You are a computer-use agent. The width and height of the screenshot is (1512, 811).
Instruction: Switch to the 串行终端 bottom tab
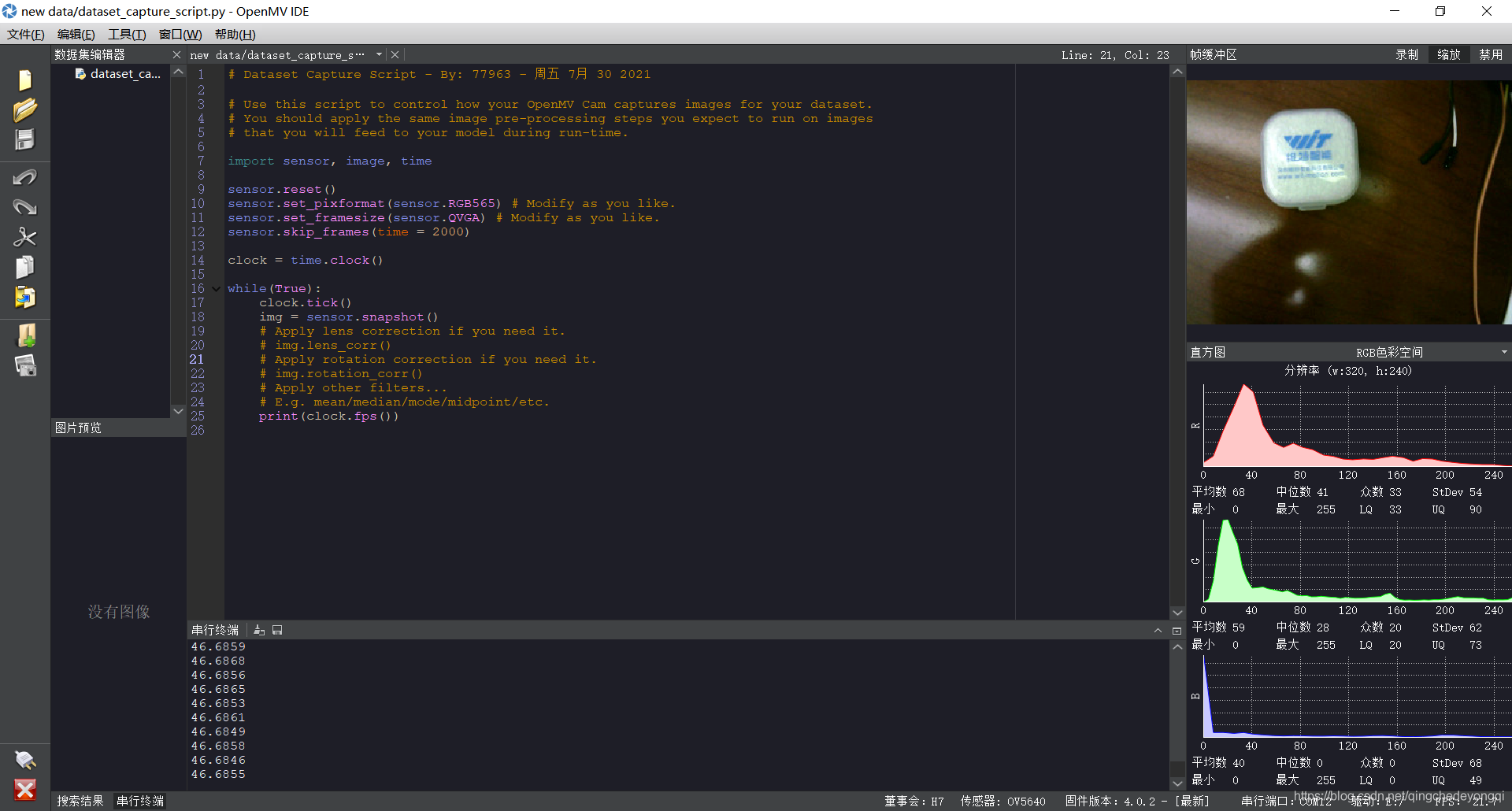(140, 801)
